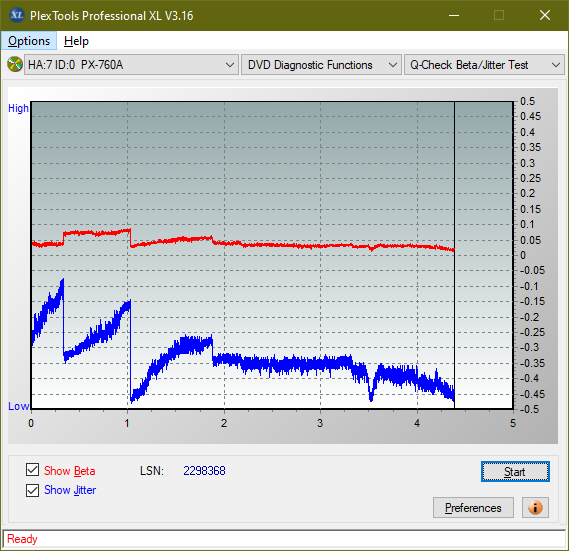Click the blue Show Jitter label

pos(70,490)
